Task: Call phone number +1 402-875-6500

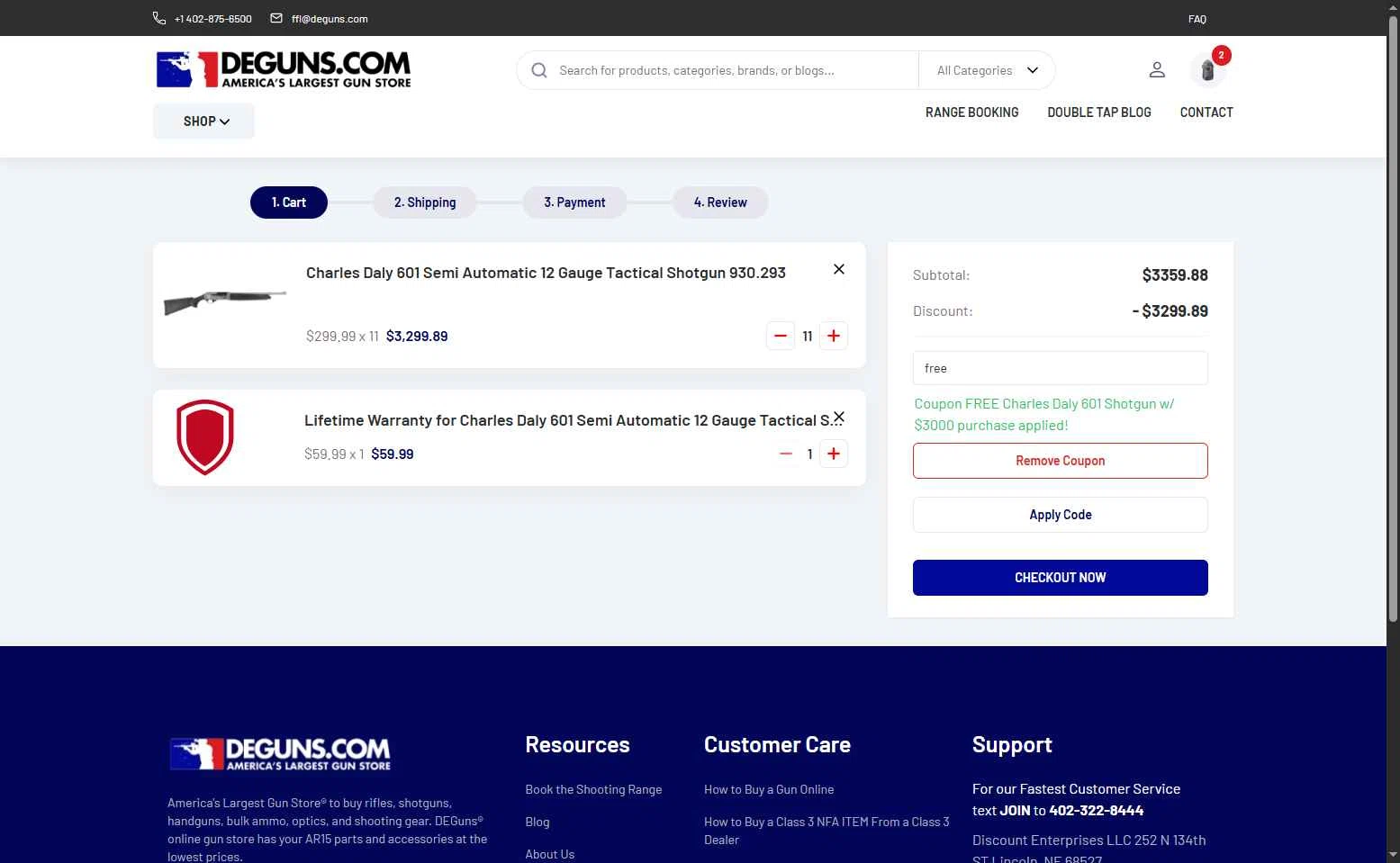Action: [213, 19]
